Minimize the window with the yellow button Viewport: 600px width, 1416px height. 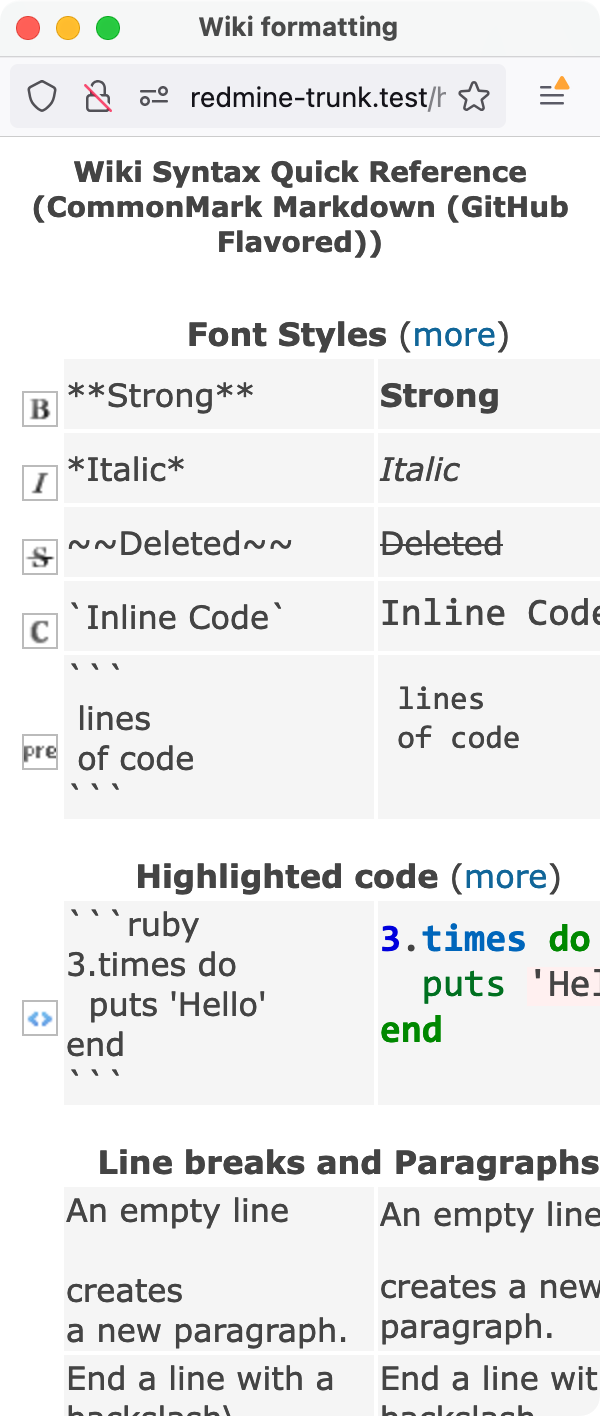tap(68, 28)
